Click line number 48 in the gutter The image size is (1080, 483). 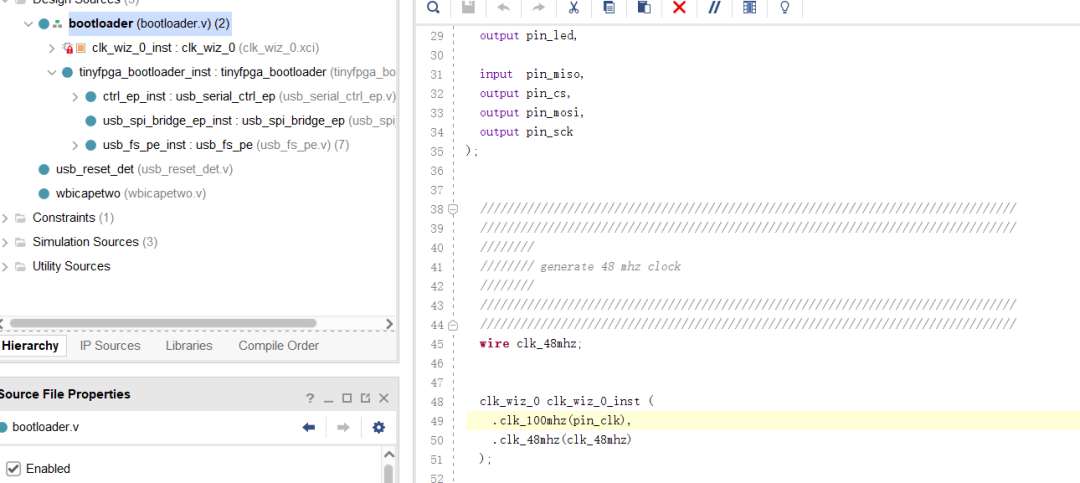click(437, 402)
